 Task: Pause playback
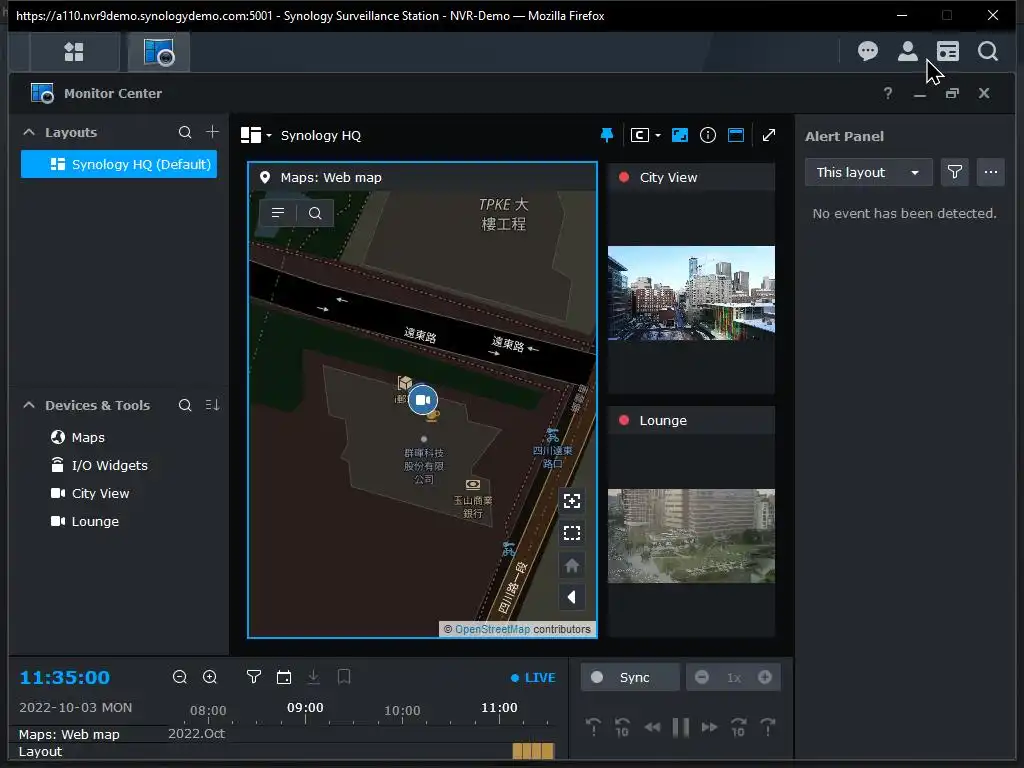(x=680, y=727)
